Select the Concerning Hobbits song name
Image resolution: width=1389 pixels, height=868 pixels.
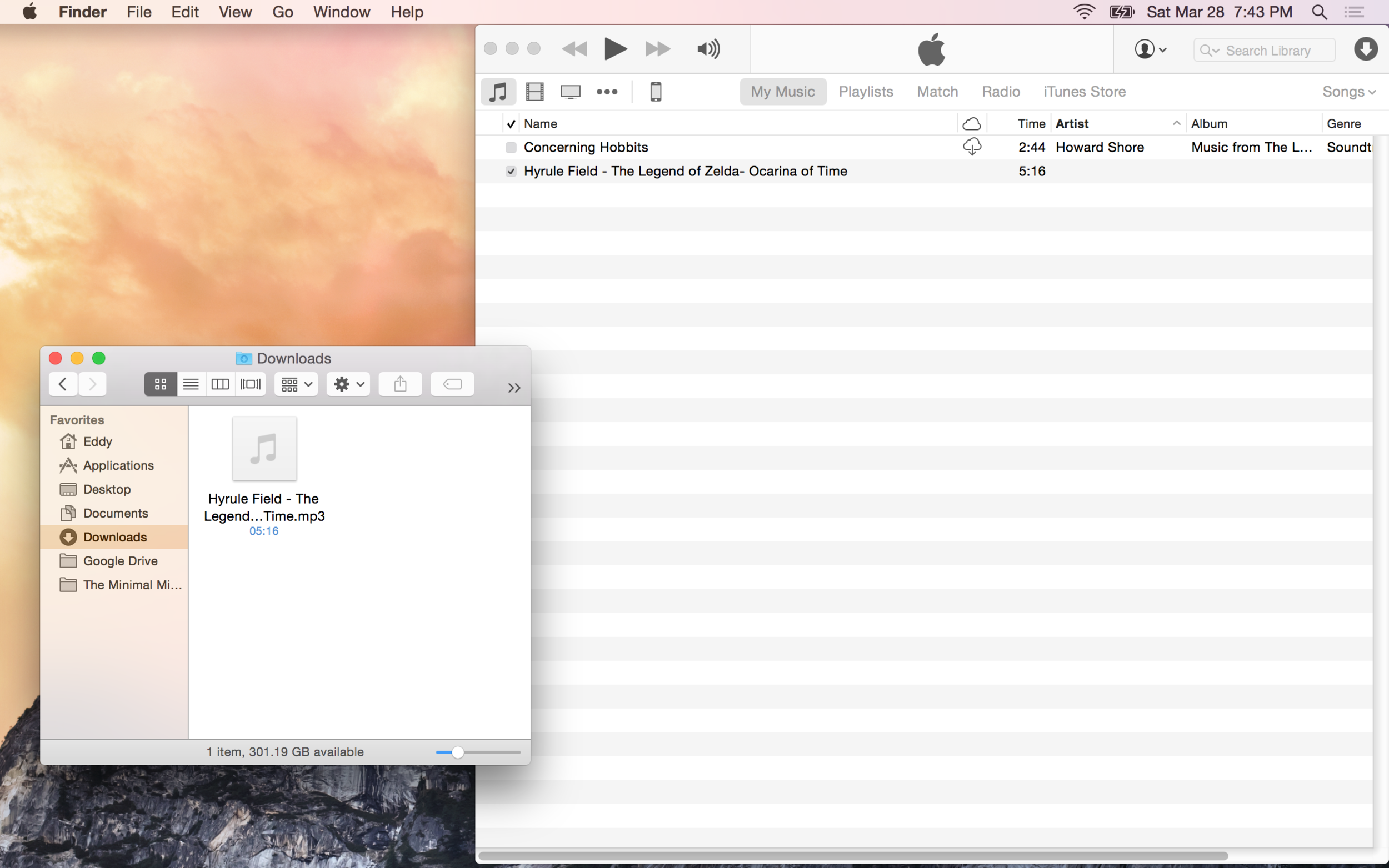click(x=586, y=147)
